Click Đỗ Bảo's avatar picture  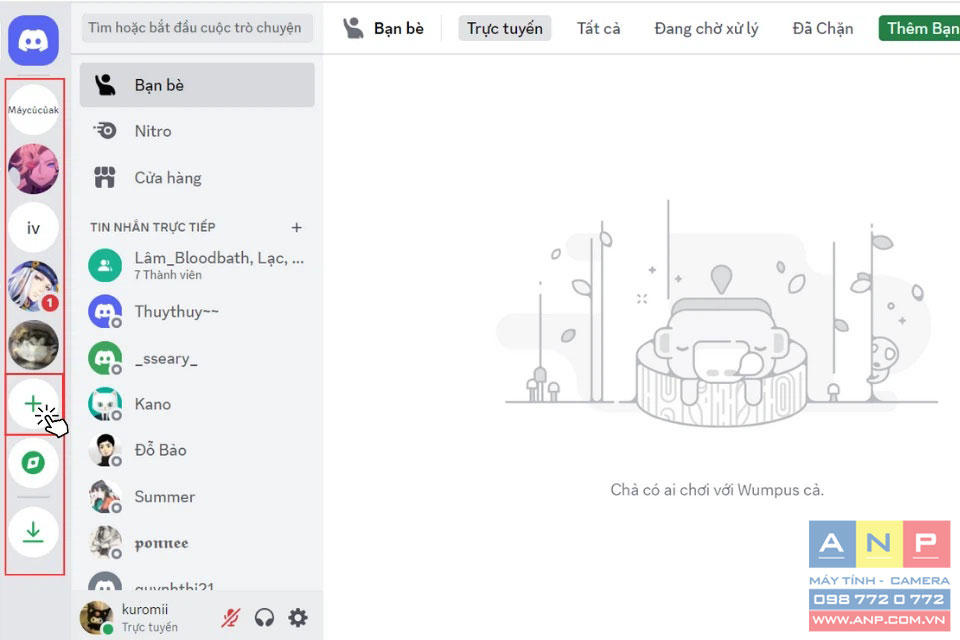pos(105,450)
